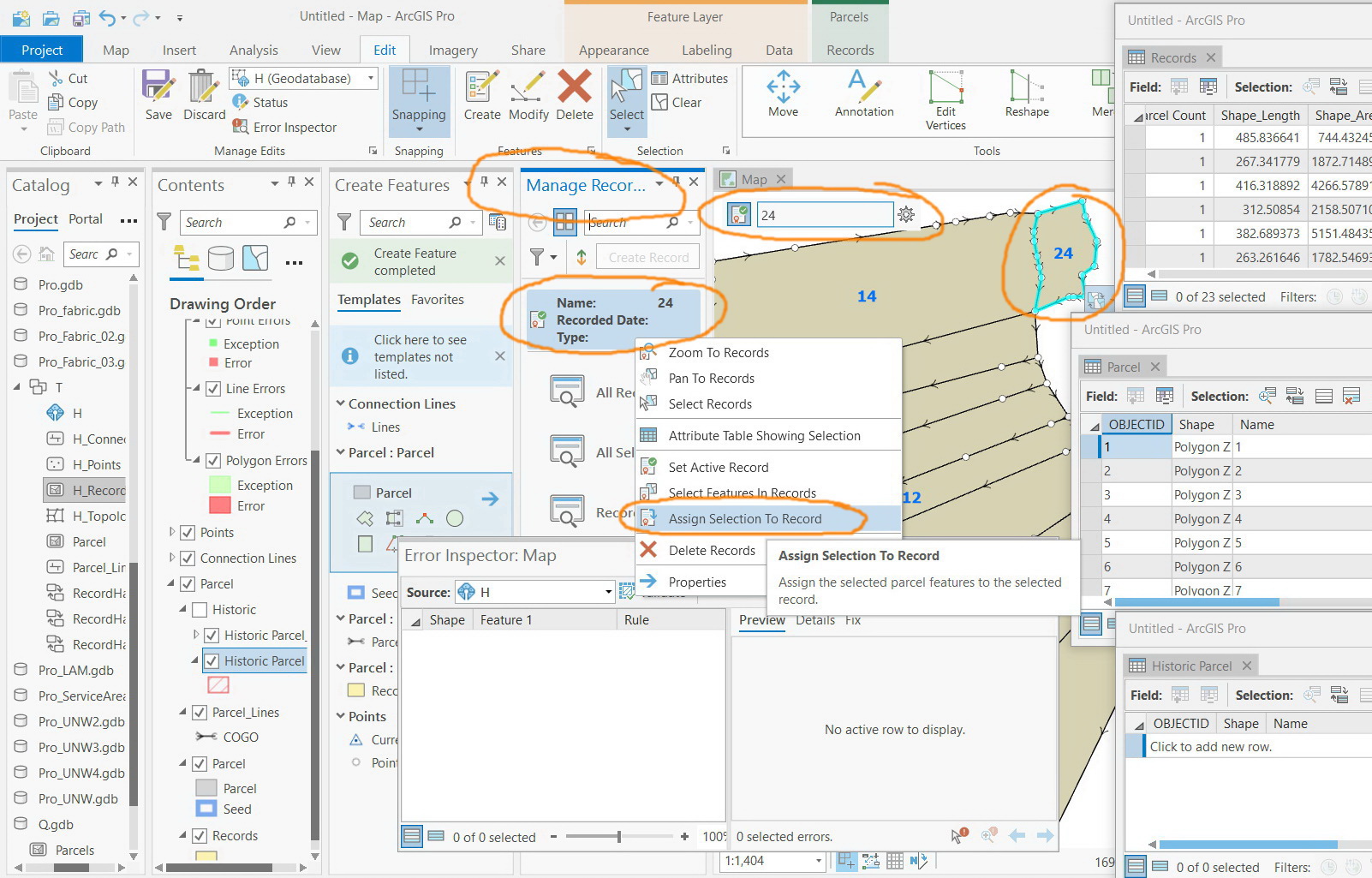
Task: Click the red Delete icon in Features
Action: (575, 87)
